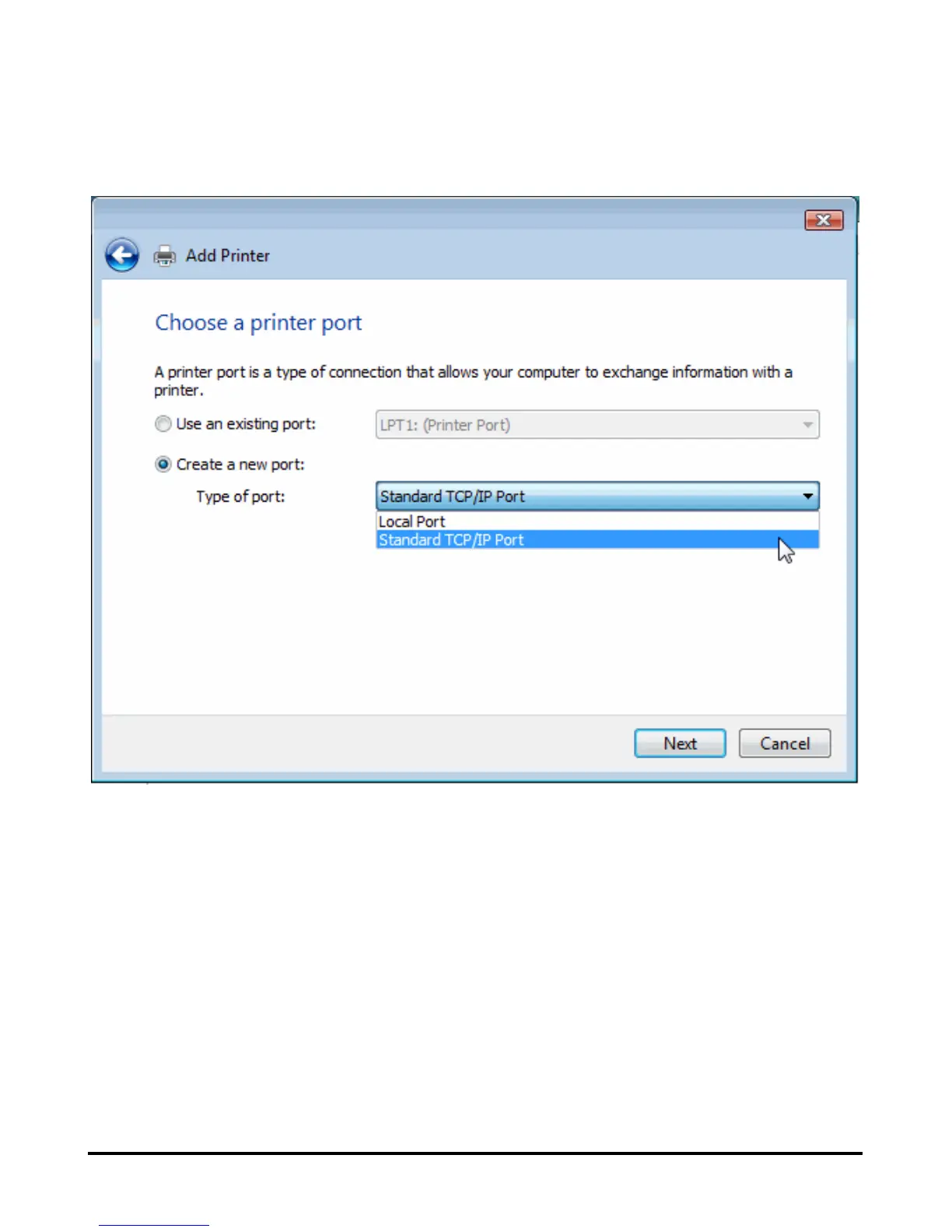Viewport: 952px width, 1232px height.
Task: Close the Add Printer dialog
Action: (824, 220)
